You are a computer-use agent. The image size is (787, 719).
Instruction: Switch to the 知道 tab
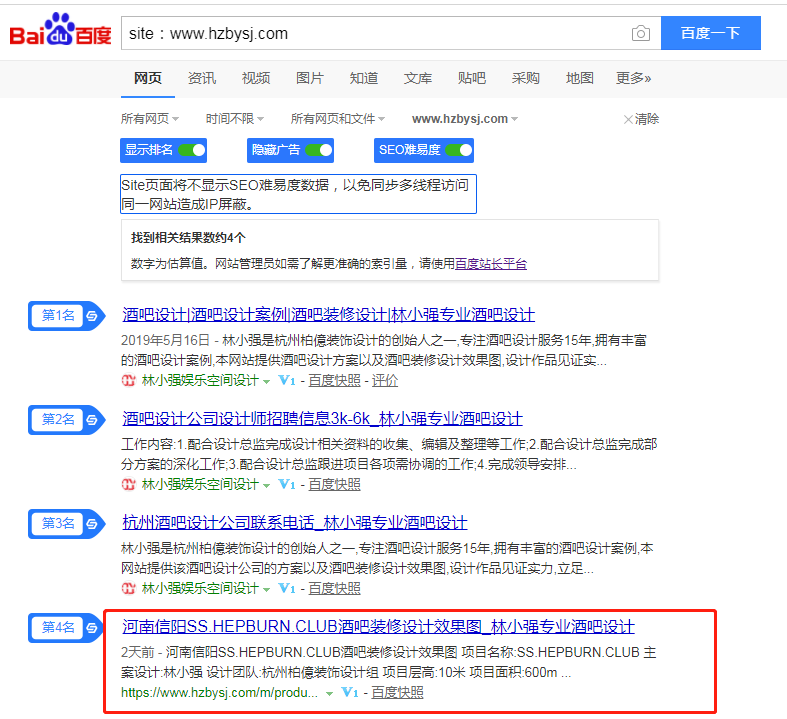click(364, 78)
